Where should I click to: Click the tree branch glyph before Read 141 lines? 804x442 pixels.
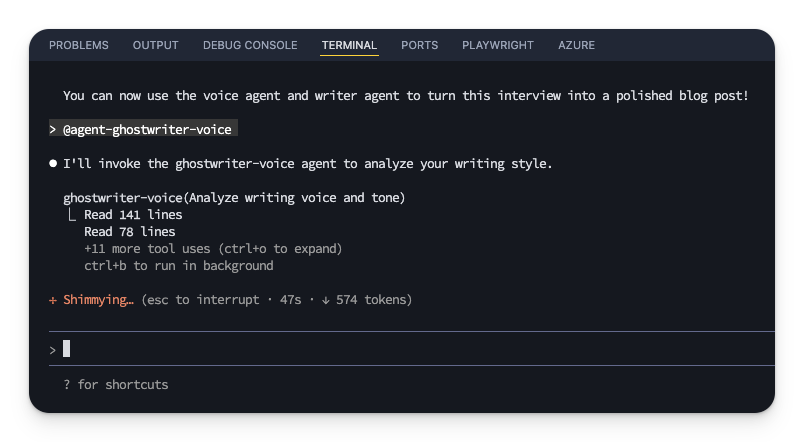point(71,215)
